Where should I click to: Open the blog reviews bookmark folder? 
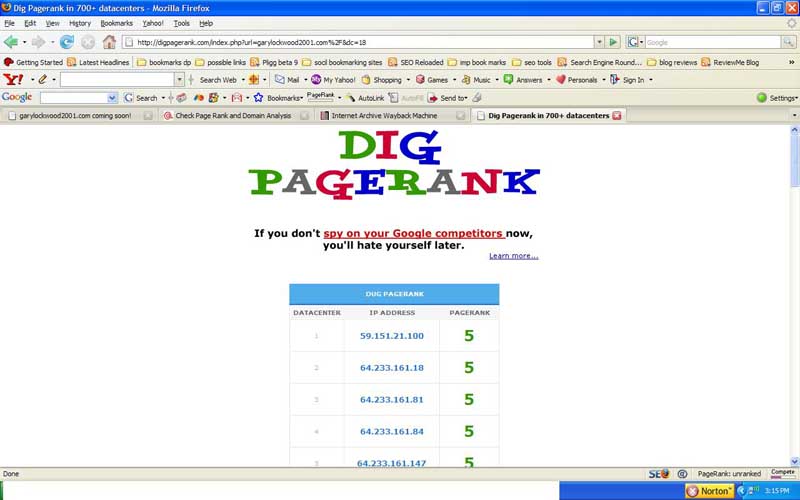pos(672,62)
